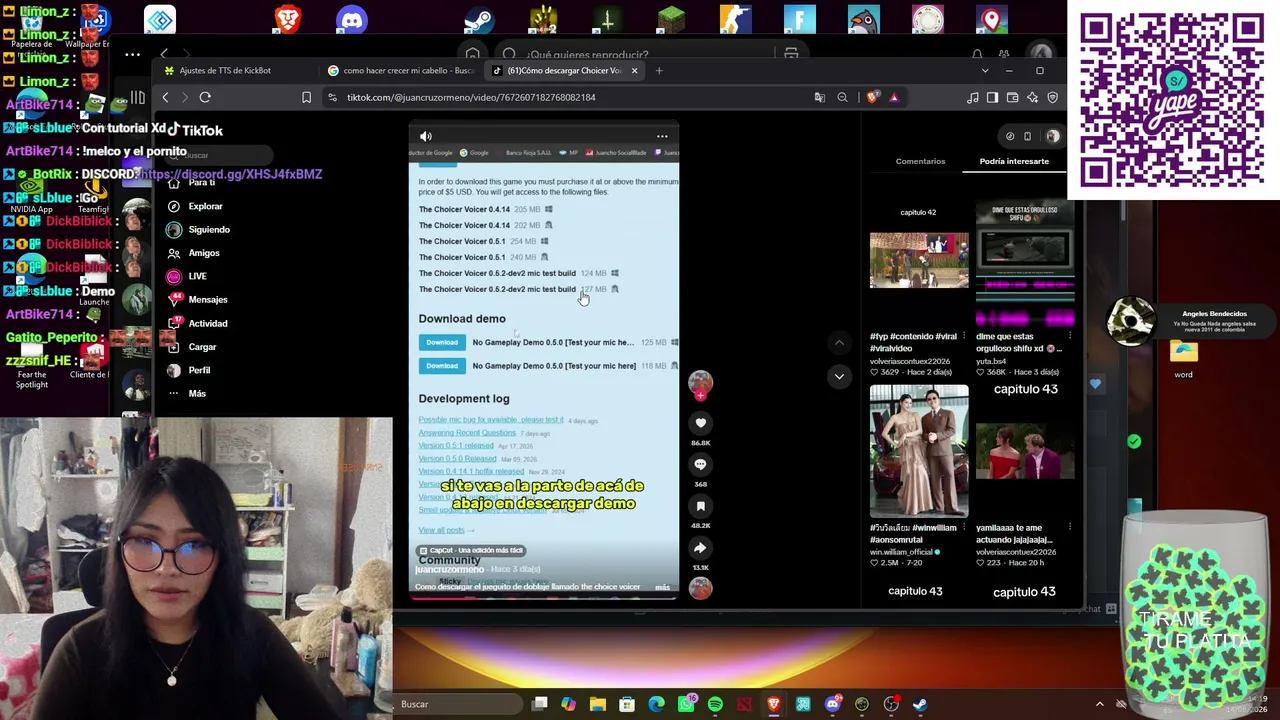Expand the Más menu in TikTok sidebar
The width and height of the screenshot is (1280, 720).
[x=187, y=393]
